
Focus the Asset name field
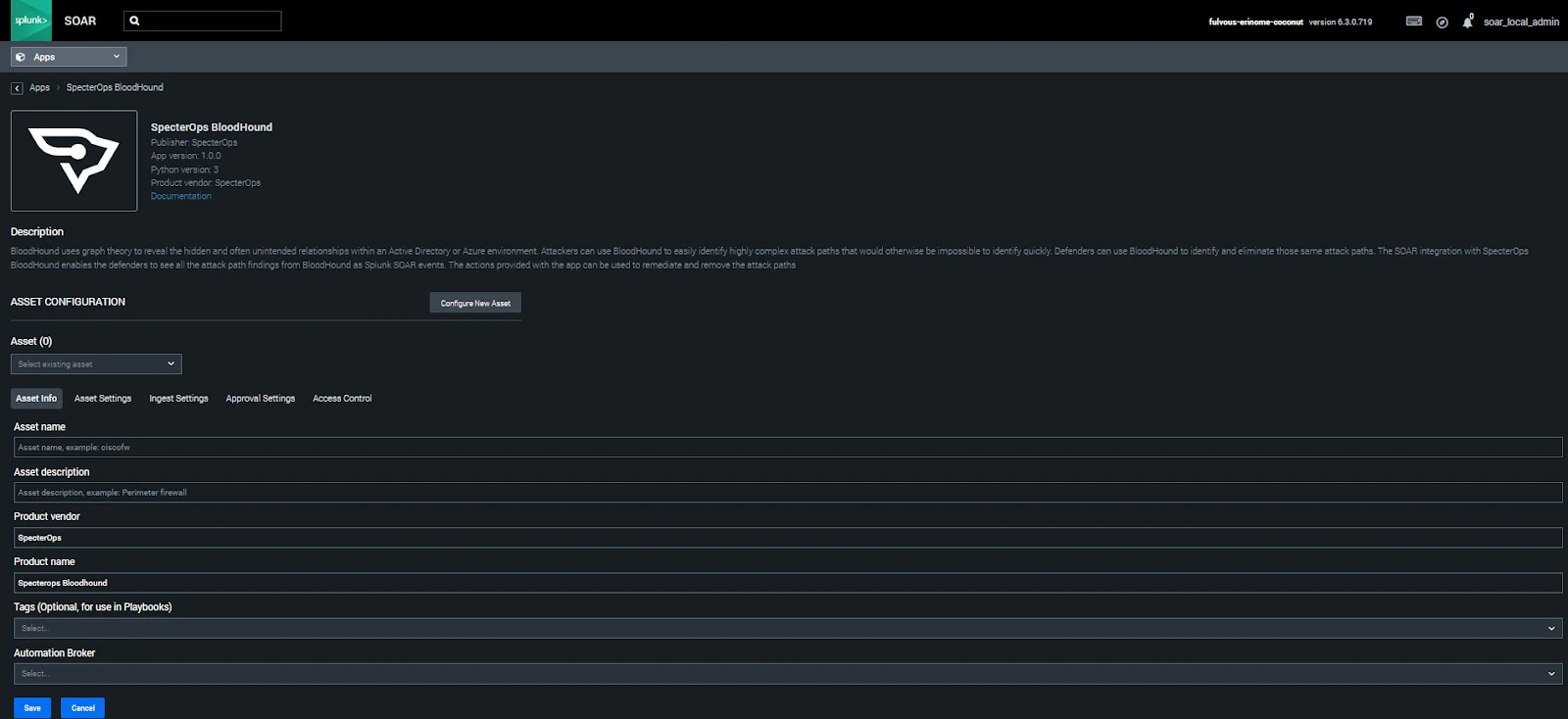pyautogui.click(x=788, y=448)
